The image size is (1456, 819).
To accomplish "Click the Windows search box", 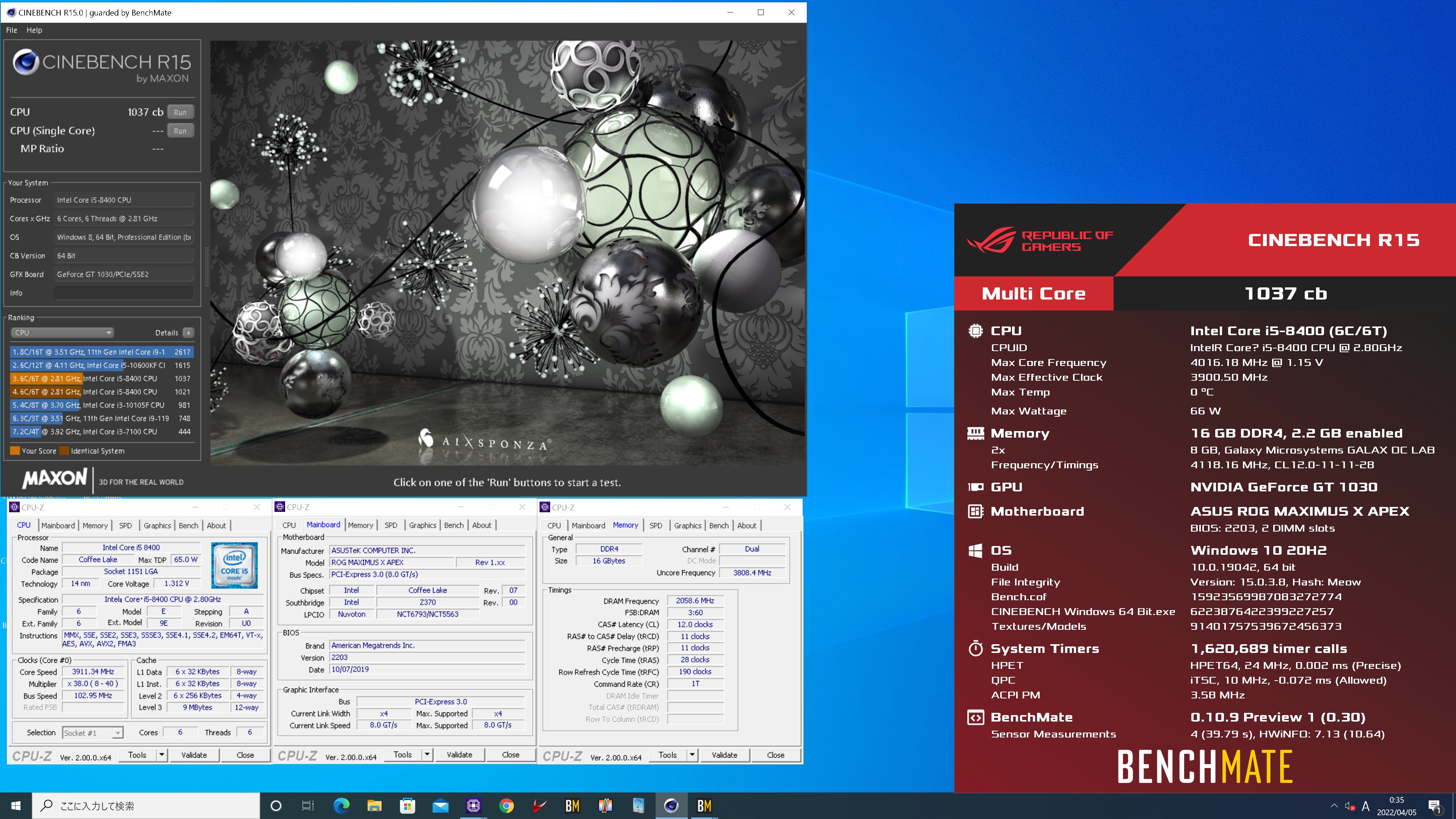I will pos(146,805).
